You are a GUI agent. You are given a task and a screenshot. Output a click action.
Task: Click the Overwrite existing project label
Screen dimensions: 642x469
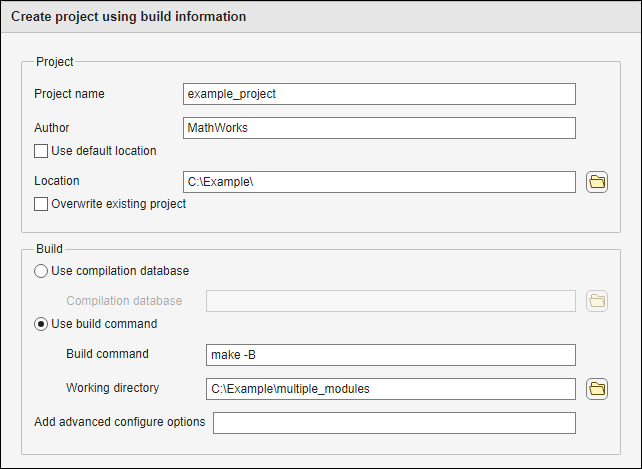point(118,204)
